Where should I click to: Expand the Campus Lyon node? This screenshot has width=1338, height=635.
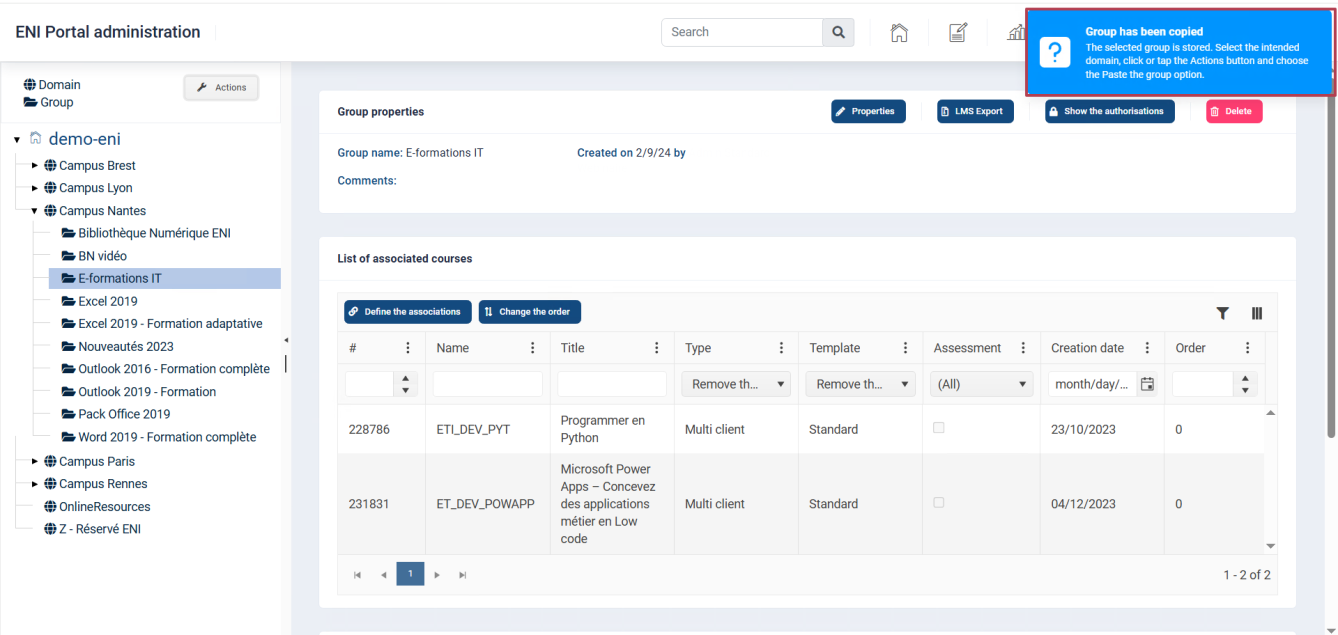[x=35, y=188]
